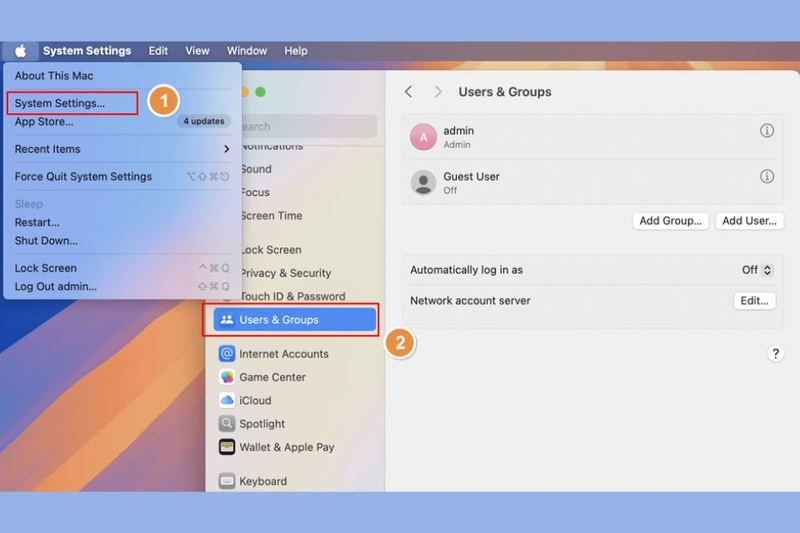Screen dimensions: 800x533
Task: Select Privacy & Security in sidebar
Action: pos(286,273)
